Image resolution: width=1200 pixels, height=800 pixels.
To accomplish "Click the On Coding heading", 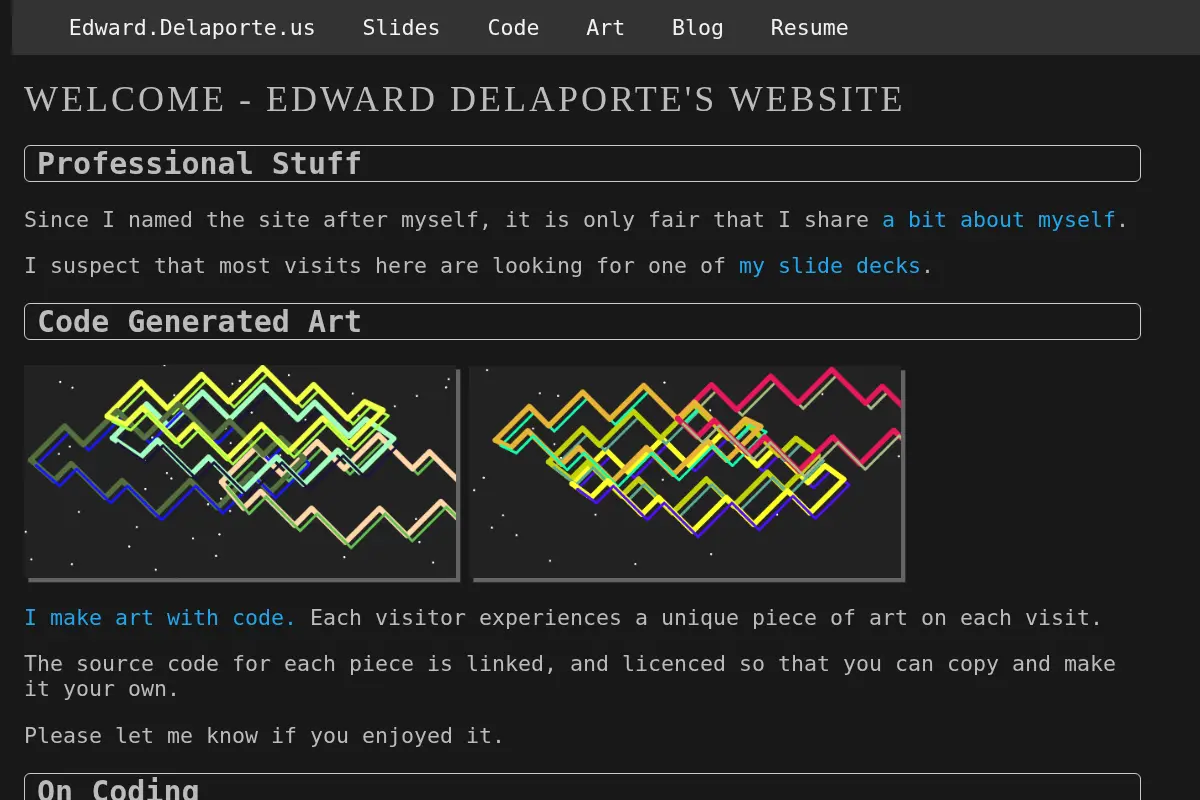I will click(582, 787).
